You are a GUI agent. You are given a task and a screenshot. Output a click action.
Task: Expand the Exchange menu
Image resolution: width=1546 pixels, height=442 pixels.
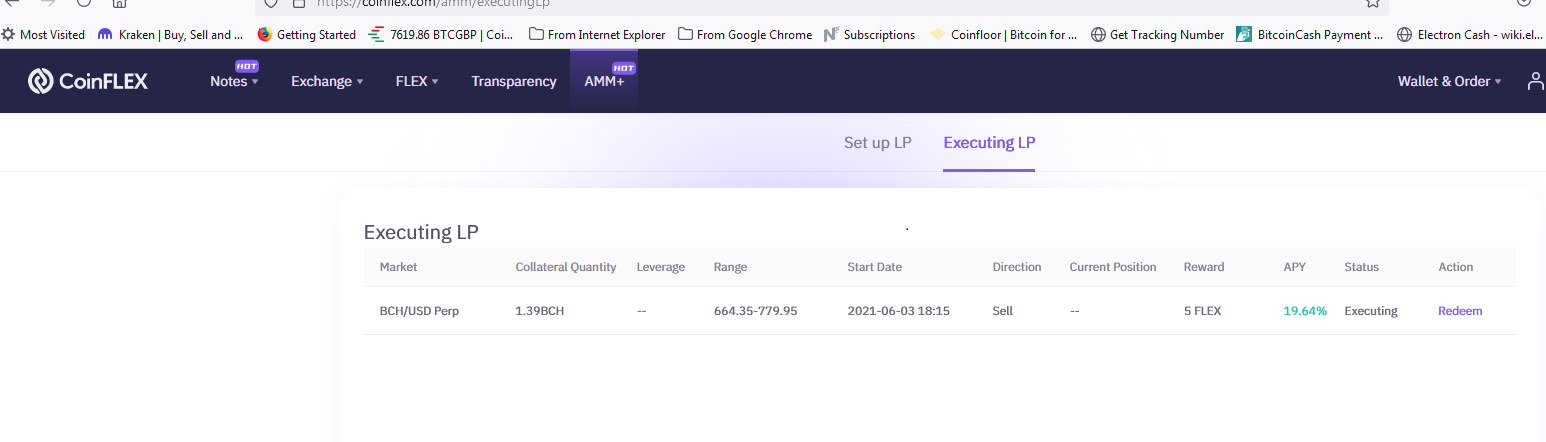point(327,81)
